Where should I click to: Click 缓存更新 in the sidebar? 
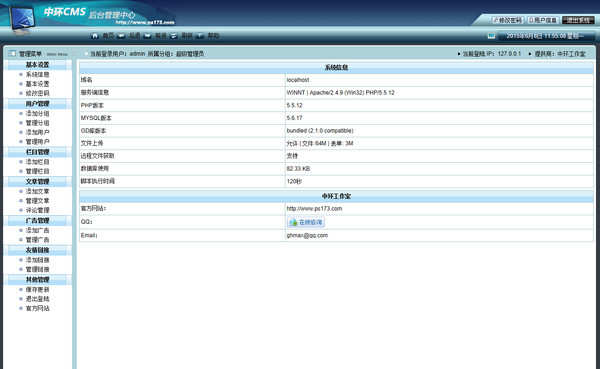tap(38, 289)
